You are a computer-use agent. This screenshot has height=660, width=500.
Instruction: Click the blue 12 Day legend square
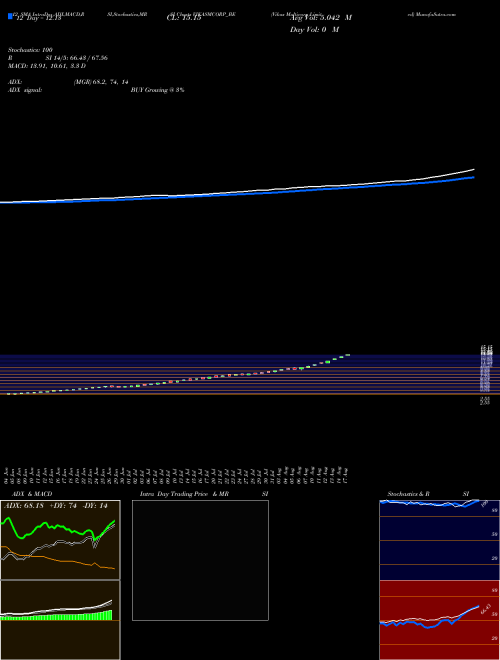coord(10,16)
